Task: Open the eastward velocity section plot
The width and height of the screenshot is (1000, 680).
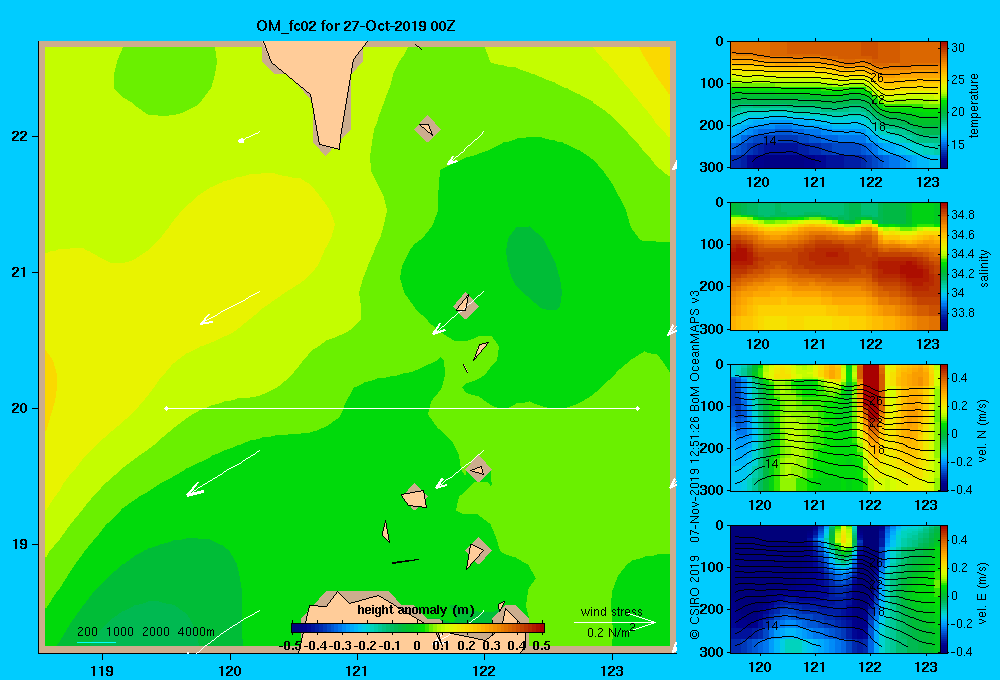Action: [834, 589]
